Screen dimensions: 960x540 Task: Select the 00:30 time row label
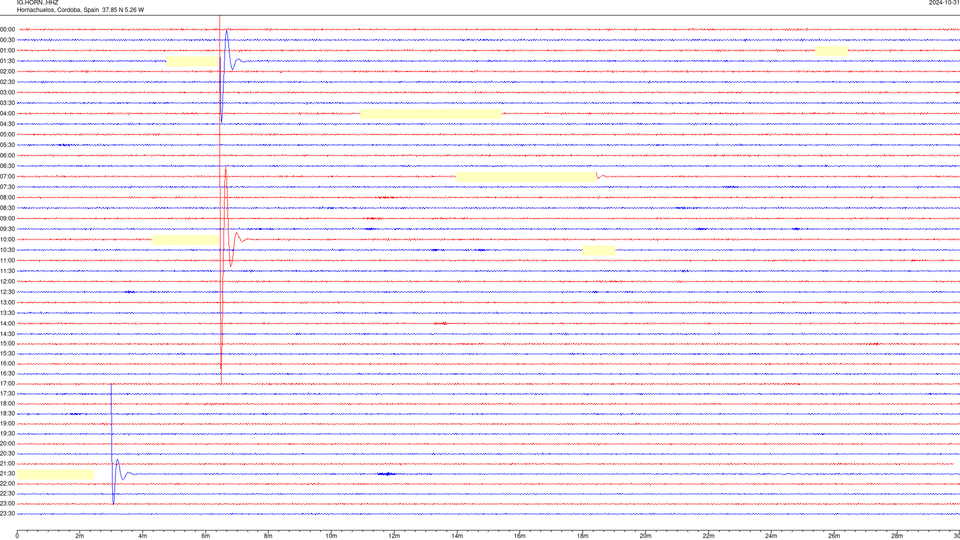coord(7,40)
